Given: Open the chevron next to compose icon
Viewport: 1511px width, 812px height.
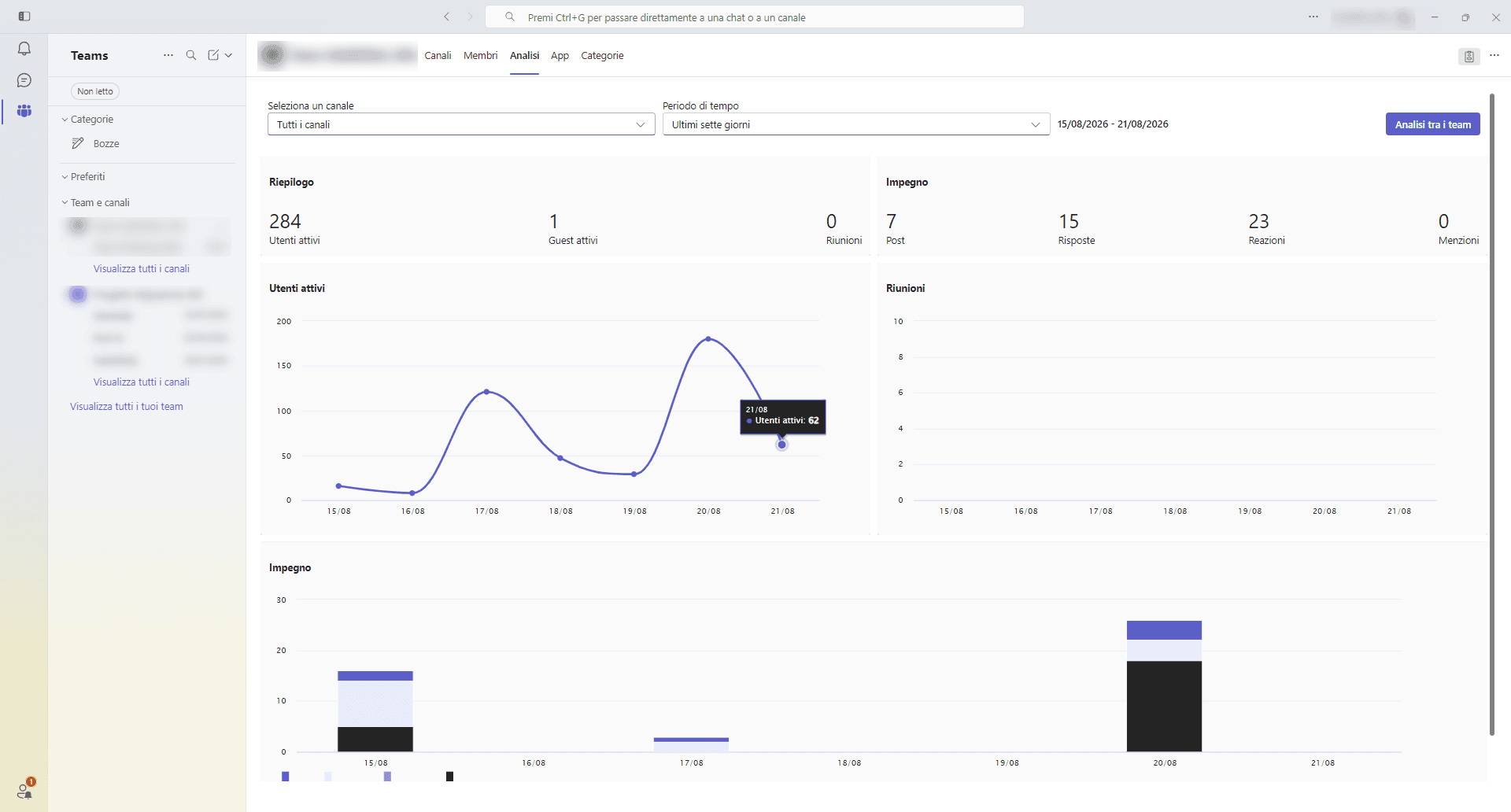Looking at the screenshot, I should click(x=229, y=55).
